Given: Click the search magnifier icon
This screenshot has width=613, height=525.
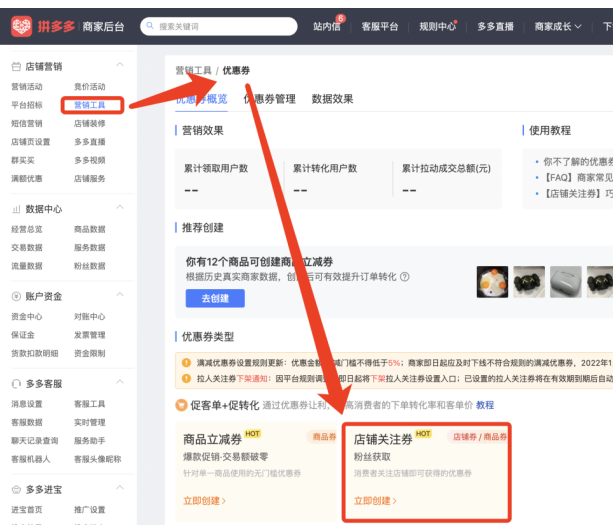Looking at the screenshot, I should [x=150, y=26].
